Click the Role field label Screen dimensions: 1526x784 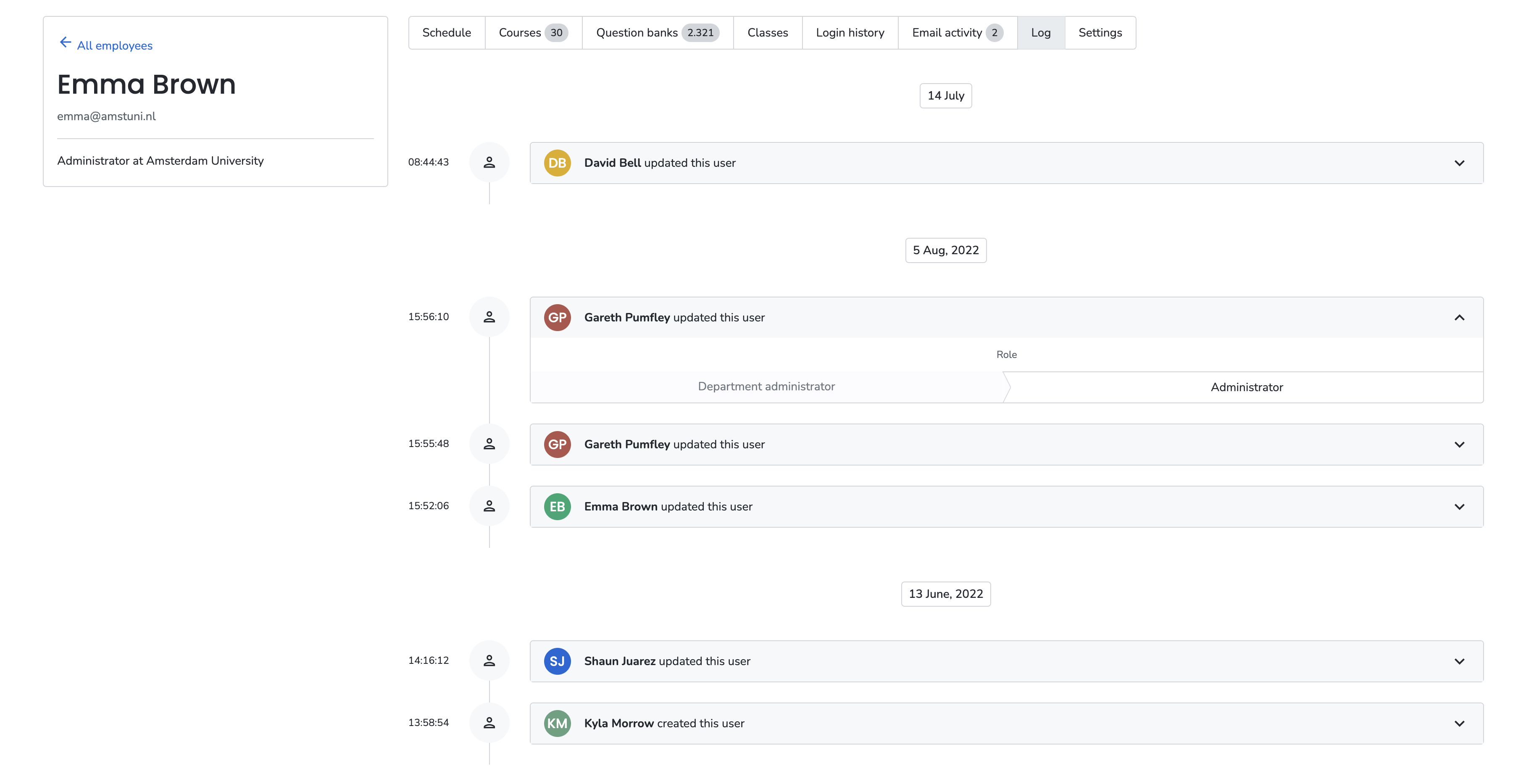coord(1006,354)
